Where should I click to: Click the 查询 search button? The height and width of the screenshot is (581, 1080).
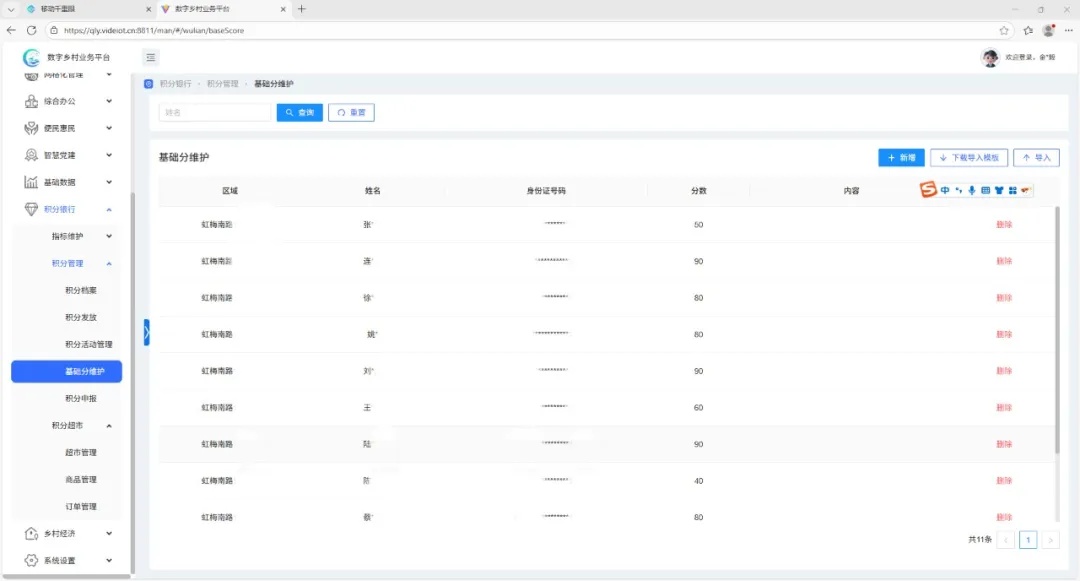click(x=300, y=113)
